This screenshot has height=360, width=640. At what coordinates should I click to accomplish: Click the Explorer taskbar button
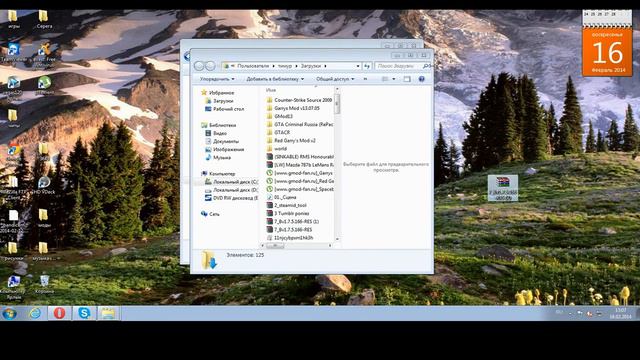pyautogui.click(x=108, y=313)
